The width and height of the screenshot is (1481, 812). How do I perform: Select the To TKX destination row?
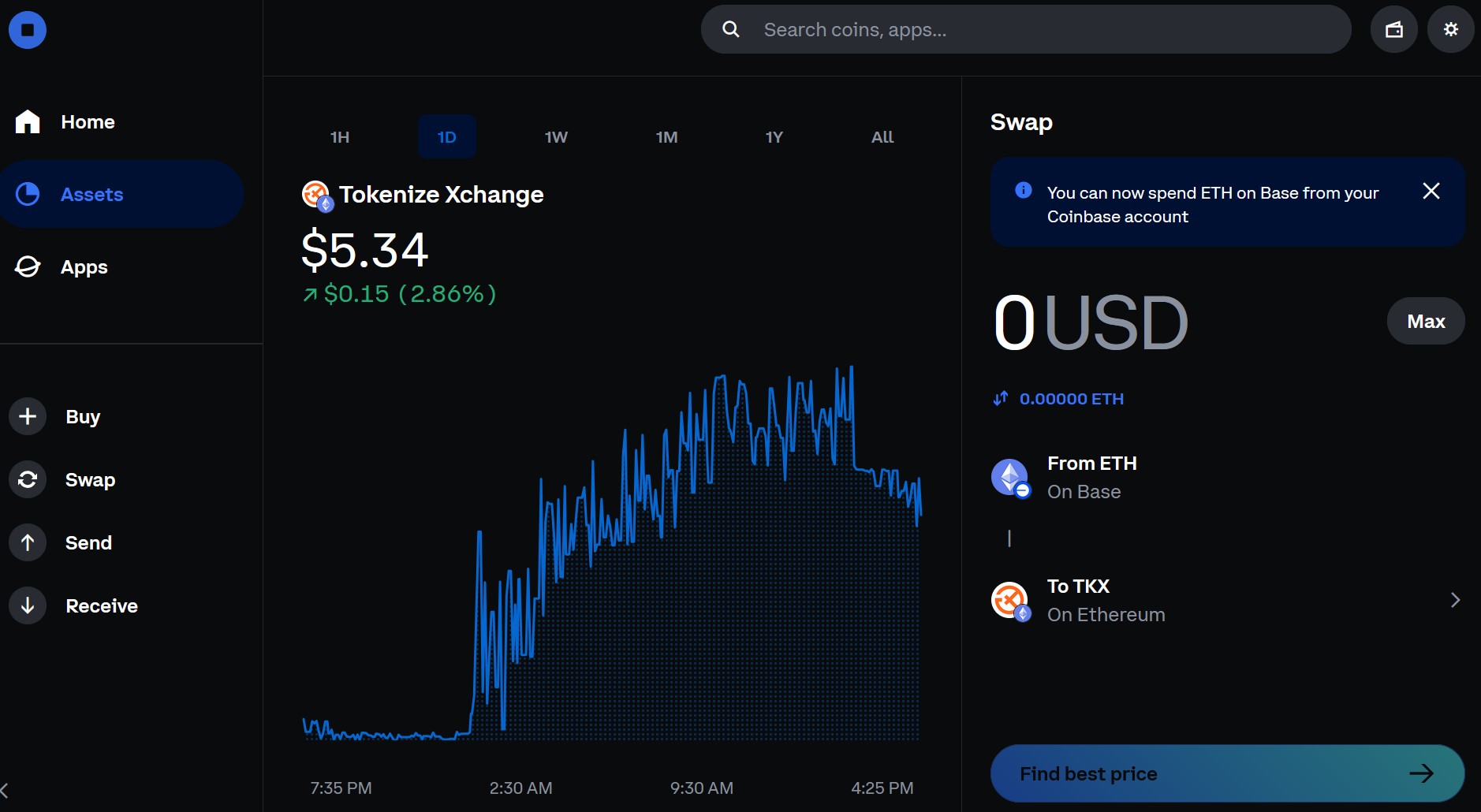click(x=1227, y=601)
